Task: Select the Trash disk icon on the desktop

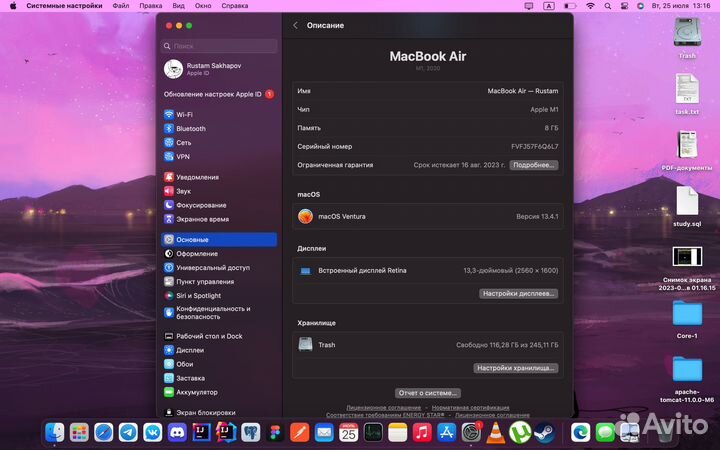Action: pyautogui.click(x=687, y=38)
